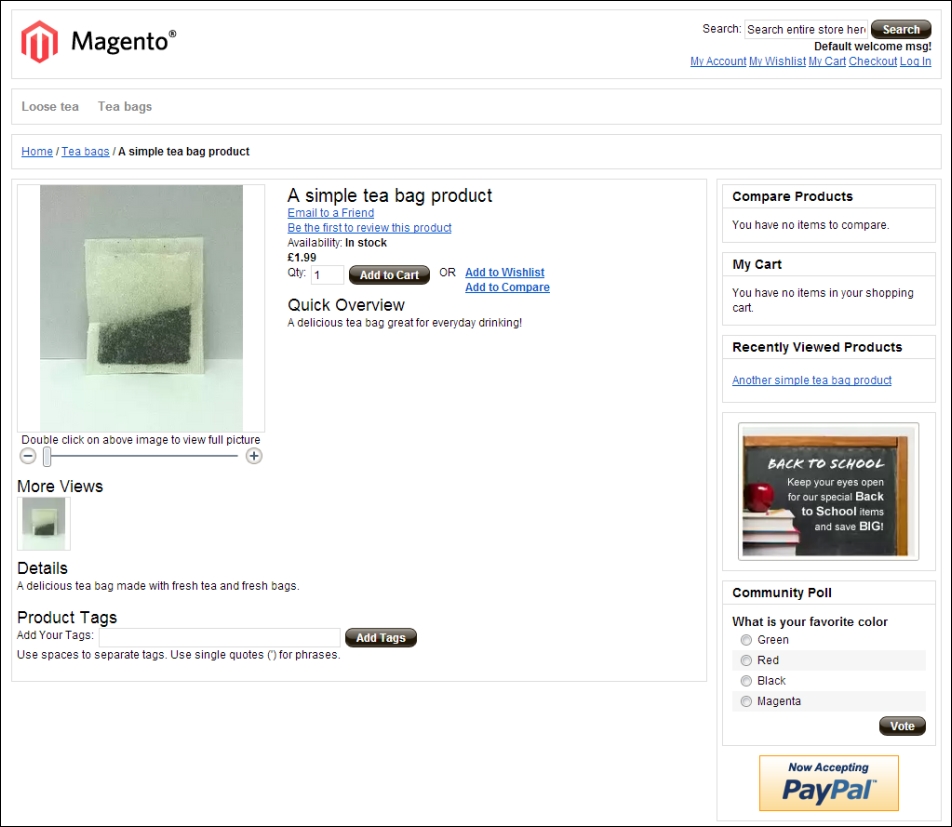This screenshot has height=827, width=952.
Task: Click the Search button
Action: (901, 29)
